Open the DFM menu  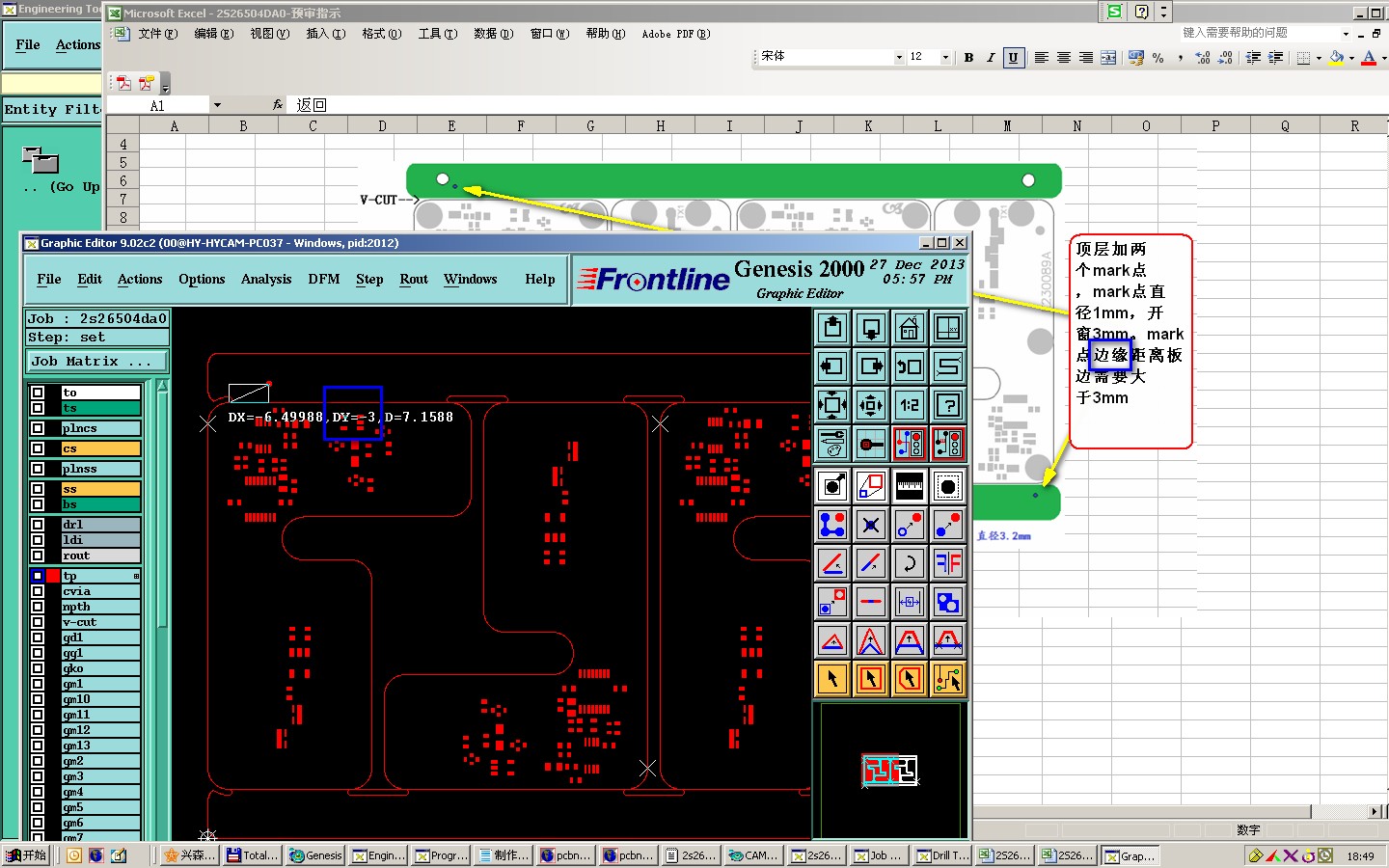point(323,280)
